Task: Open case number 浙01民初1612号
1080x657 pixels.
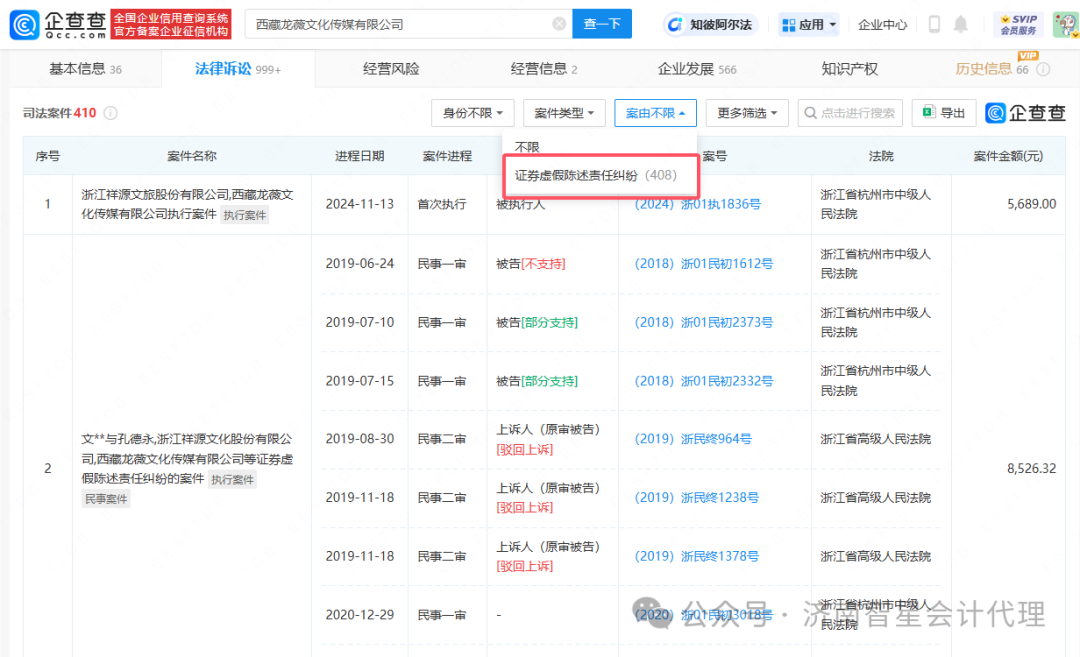Action: click(x=704, y=264)
